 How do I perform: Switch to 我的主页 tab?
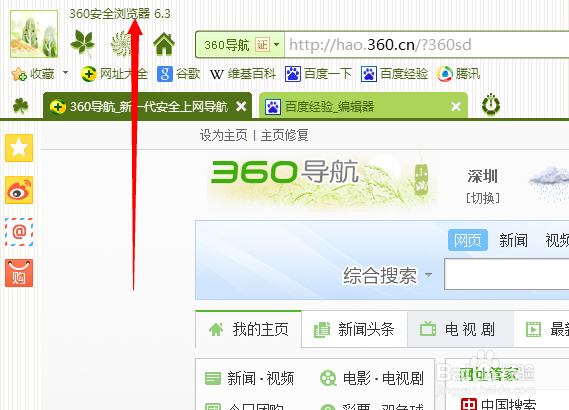point(249,329)
